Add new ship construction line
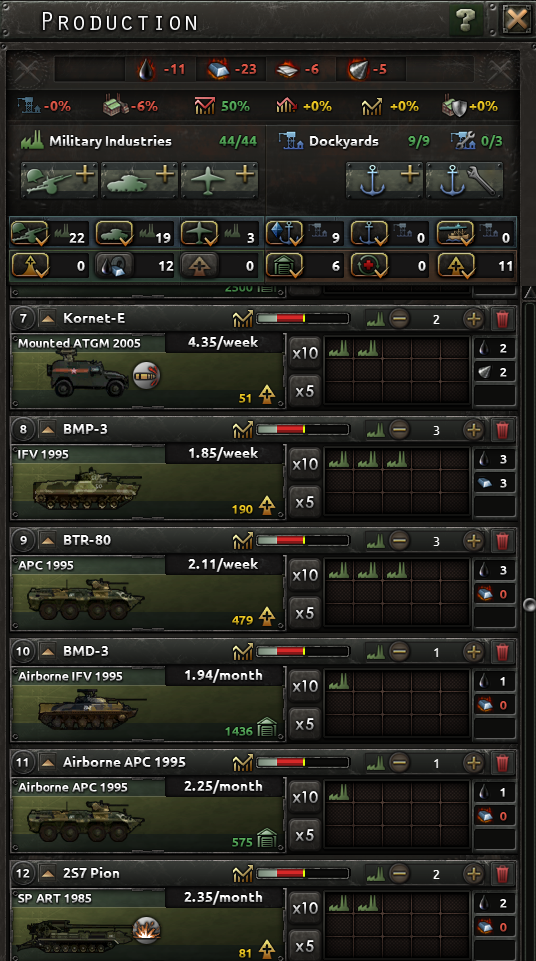 click(384, 180)
